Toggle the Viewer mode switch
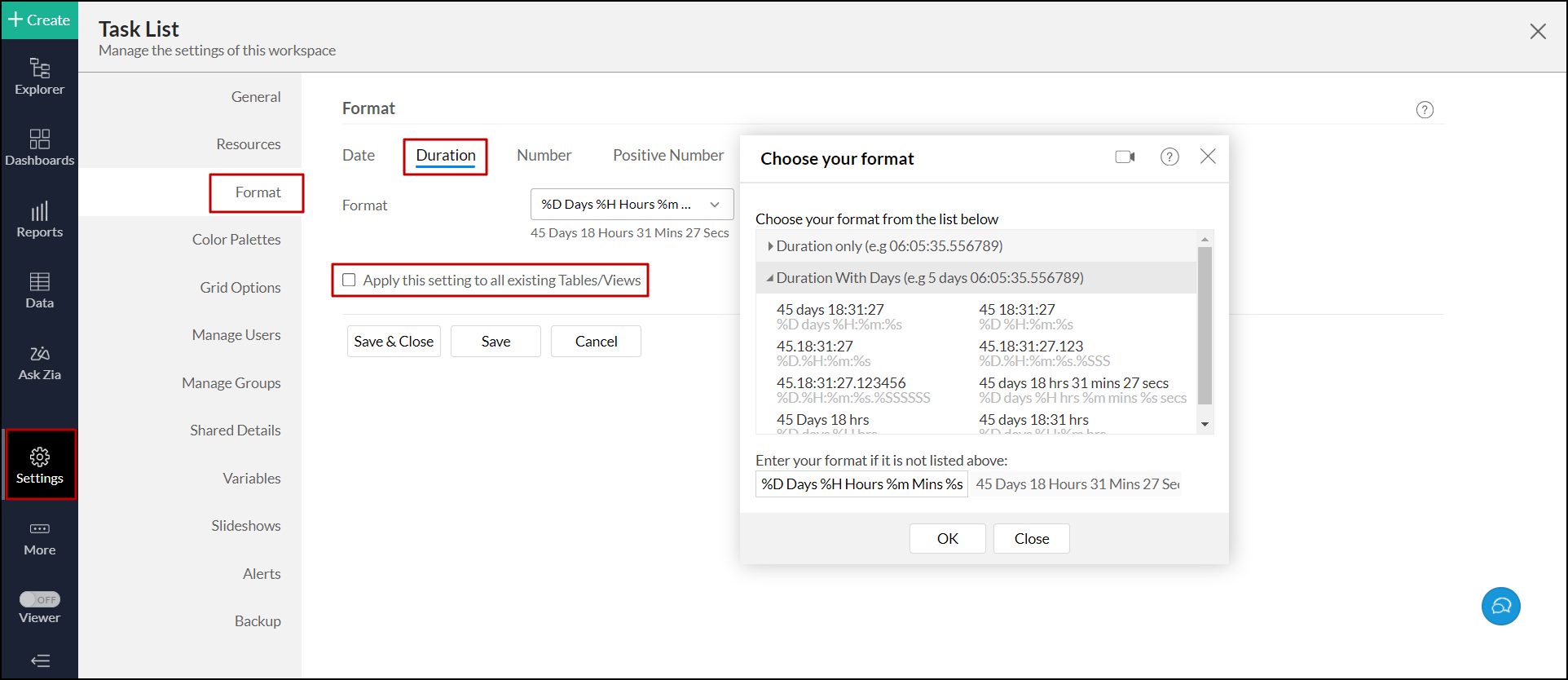The width and height of the screenshot is (1568, 680). click(39, 599)
